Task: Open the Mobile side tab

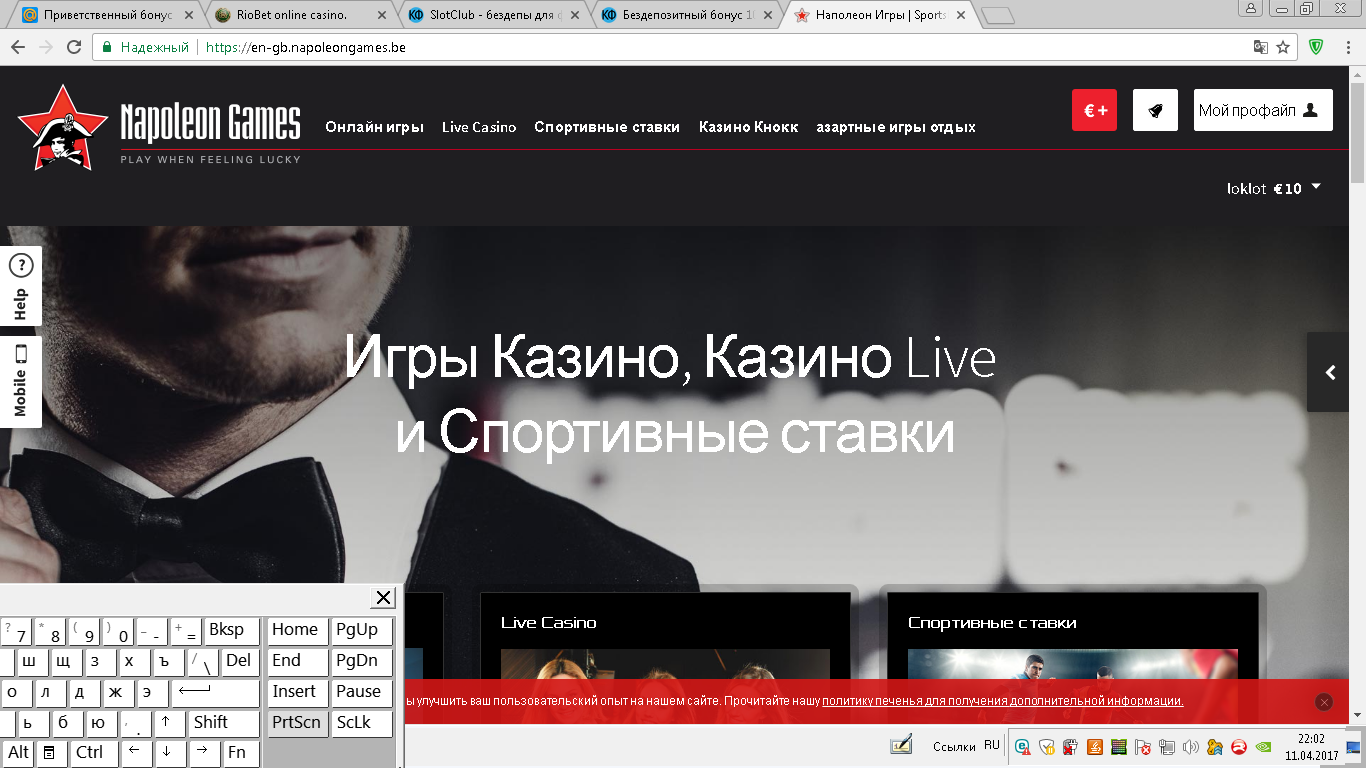Action: 20,382
